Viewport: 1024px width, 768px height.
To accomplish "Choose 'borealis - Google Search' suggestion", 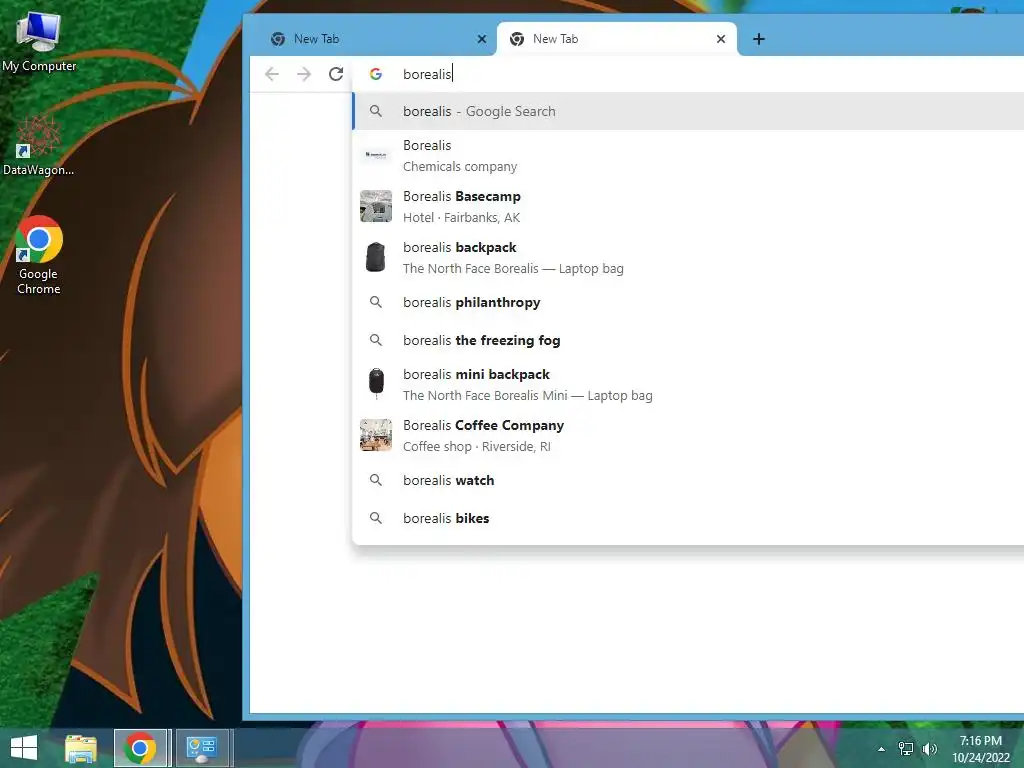I will tap(688, 112).
